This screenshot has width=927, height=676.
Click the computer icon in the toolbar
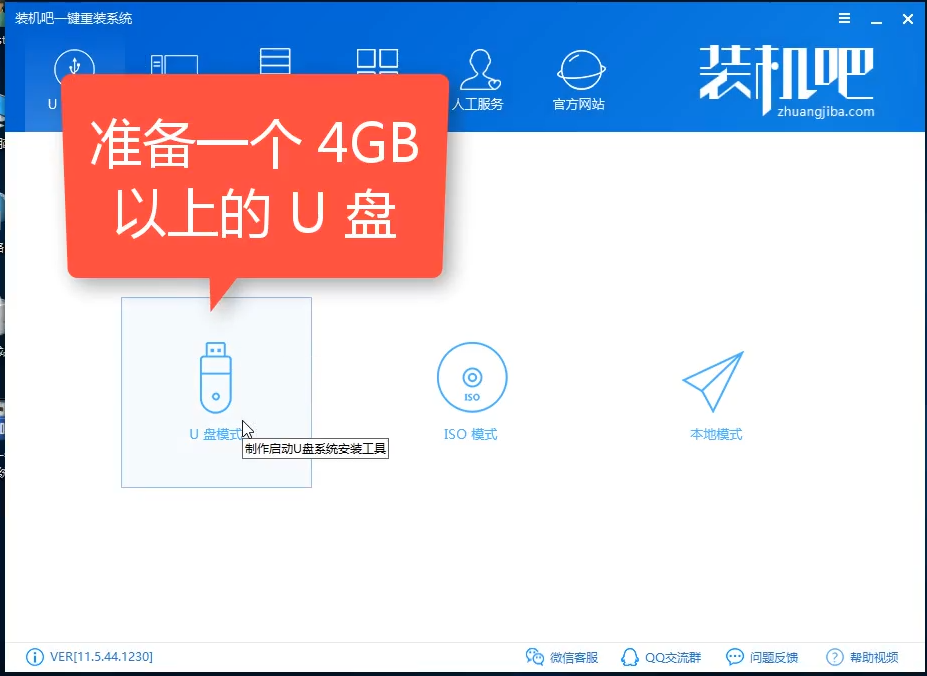[174, 62]
